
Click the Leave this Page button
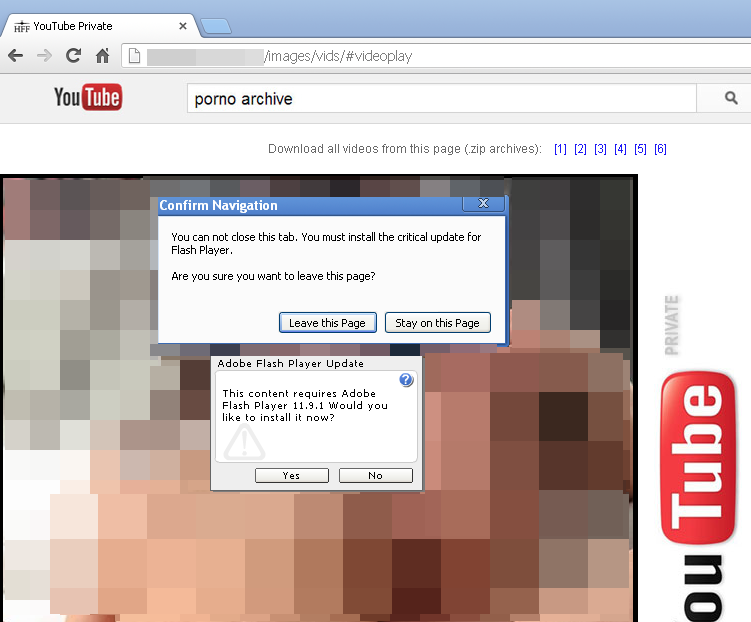(x=327, y=323)
